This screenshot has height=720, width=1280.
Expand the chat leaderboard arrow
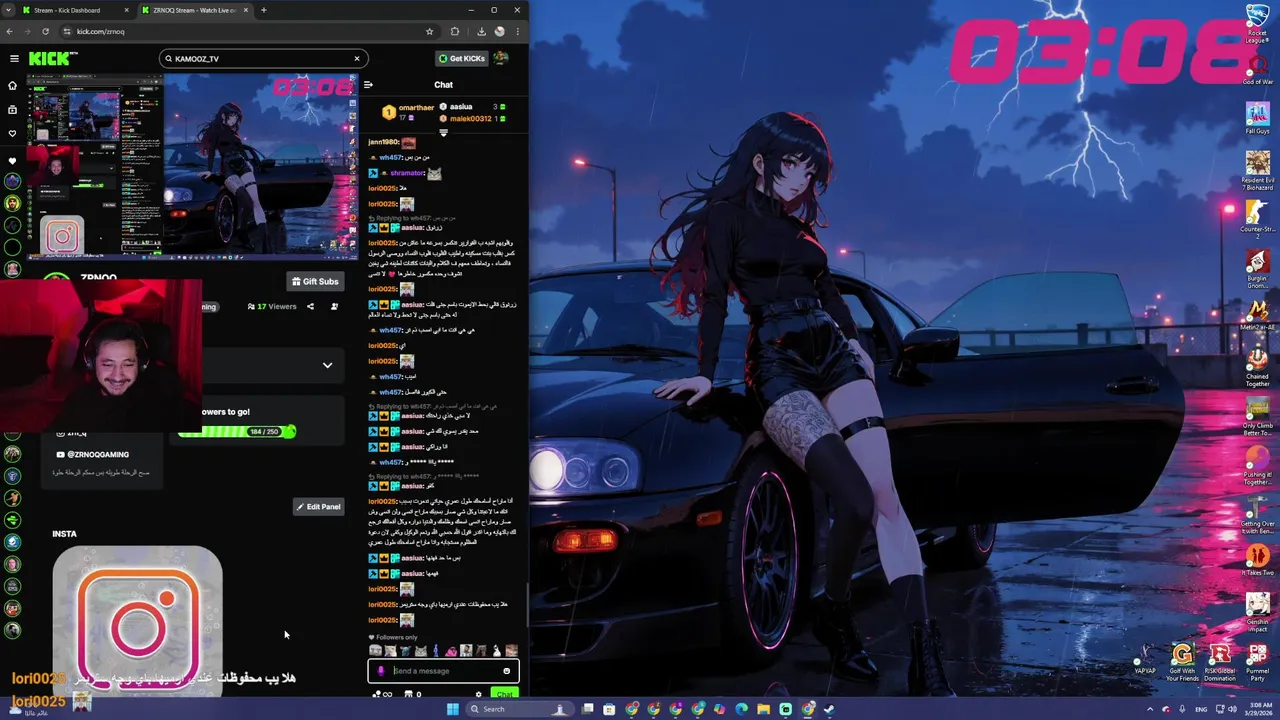443,132
